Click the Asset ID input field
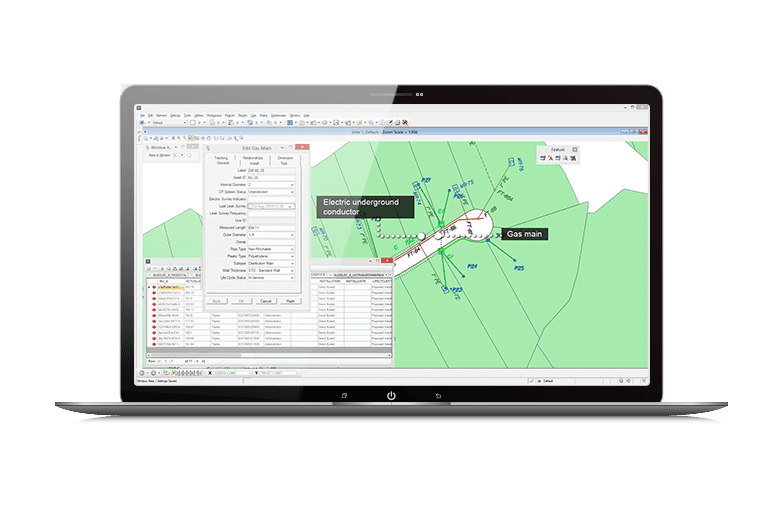Image resolution: width=782 pixels, height=508 pixels. click(271, 177)
